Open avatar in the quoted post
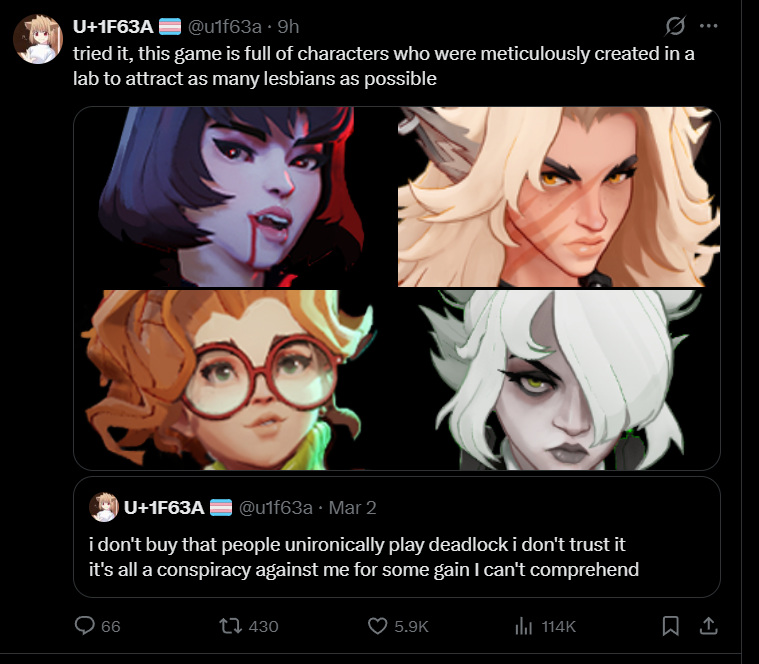 [104, 507]
